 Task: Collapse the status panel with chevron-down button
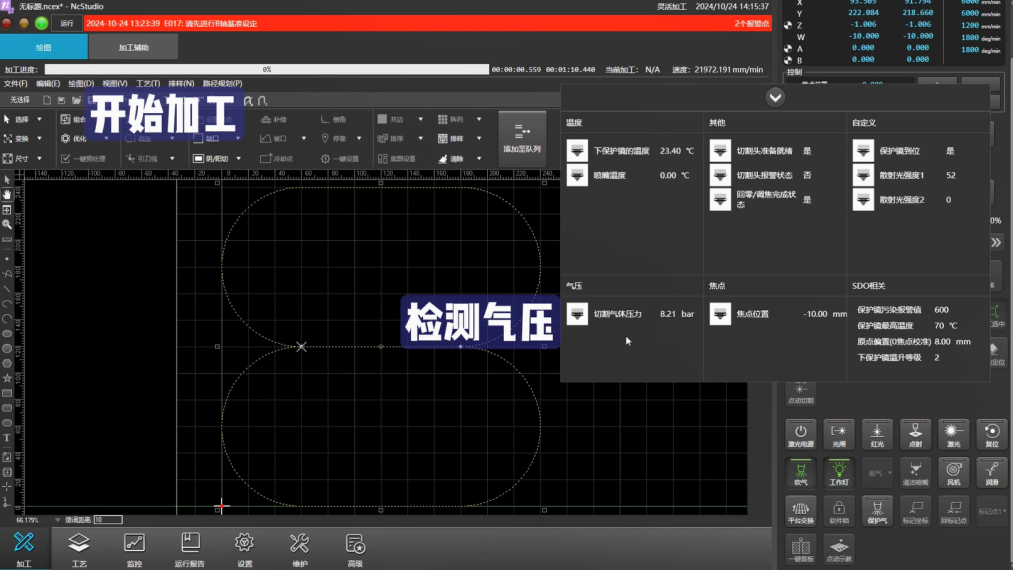click(775, 97)
